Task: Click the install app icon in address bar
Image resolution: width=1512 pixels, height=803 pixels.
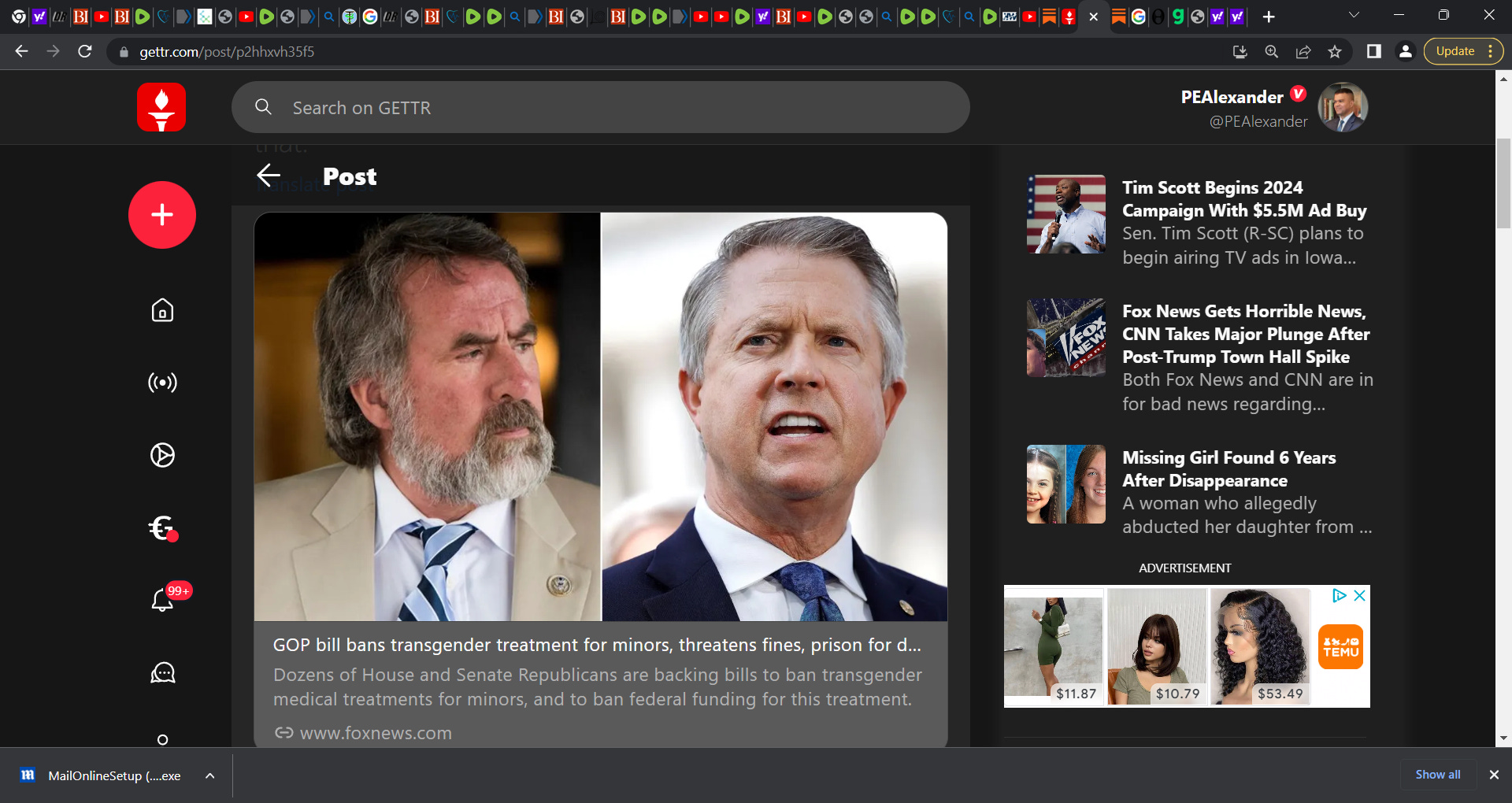Action: tap(1240, 51)
